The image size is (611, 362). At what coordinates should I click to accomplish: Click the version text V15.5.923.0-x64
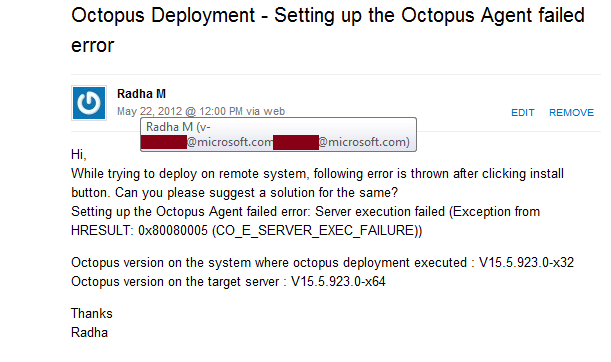coord(338,282)
